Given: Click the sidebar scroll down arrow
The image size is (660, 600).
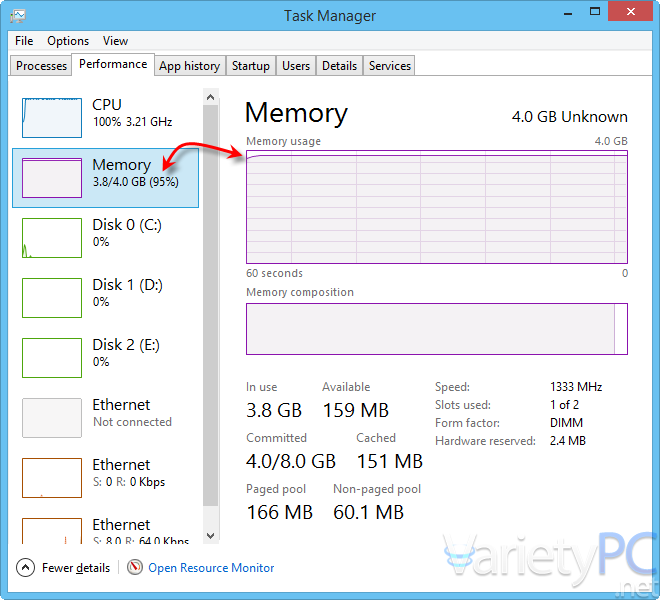Looking at the screenshot, I should tap(210, 536).
